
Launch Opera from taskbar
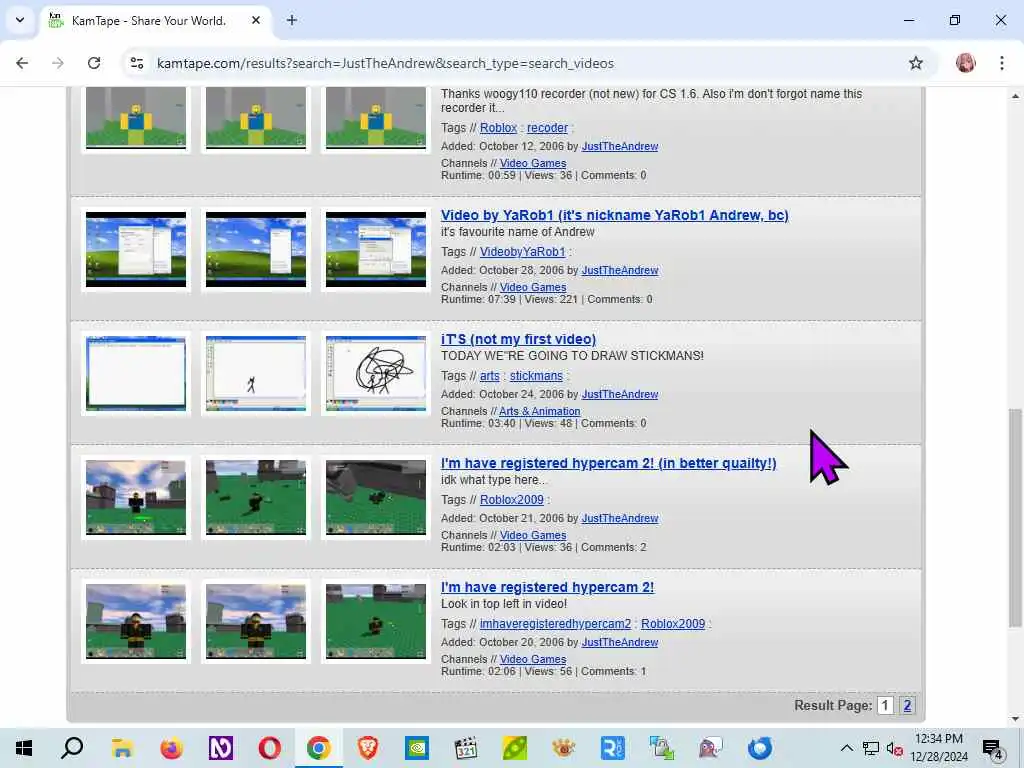269,748
